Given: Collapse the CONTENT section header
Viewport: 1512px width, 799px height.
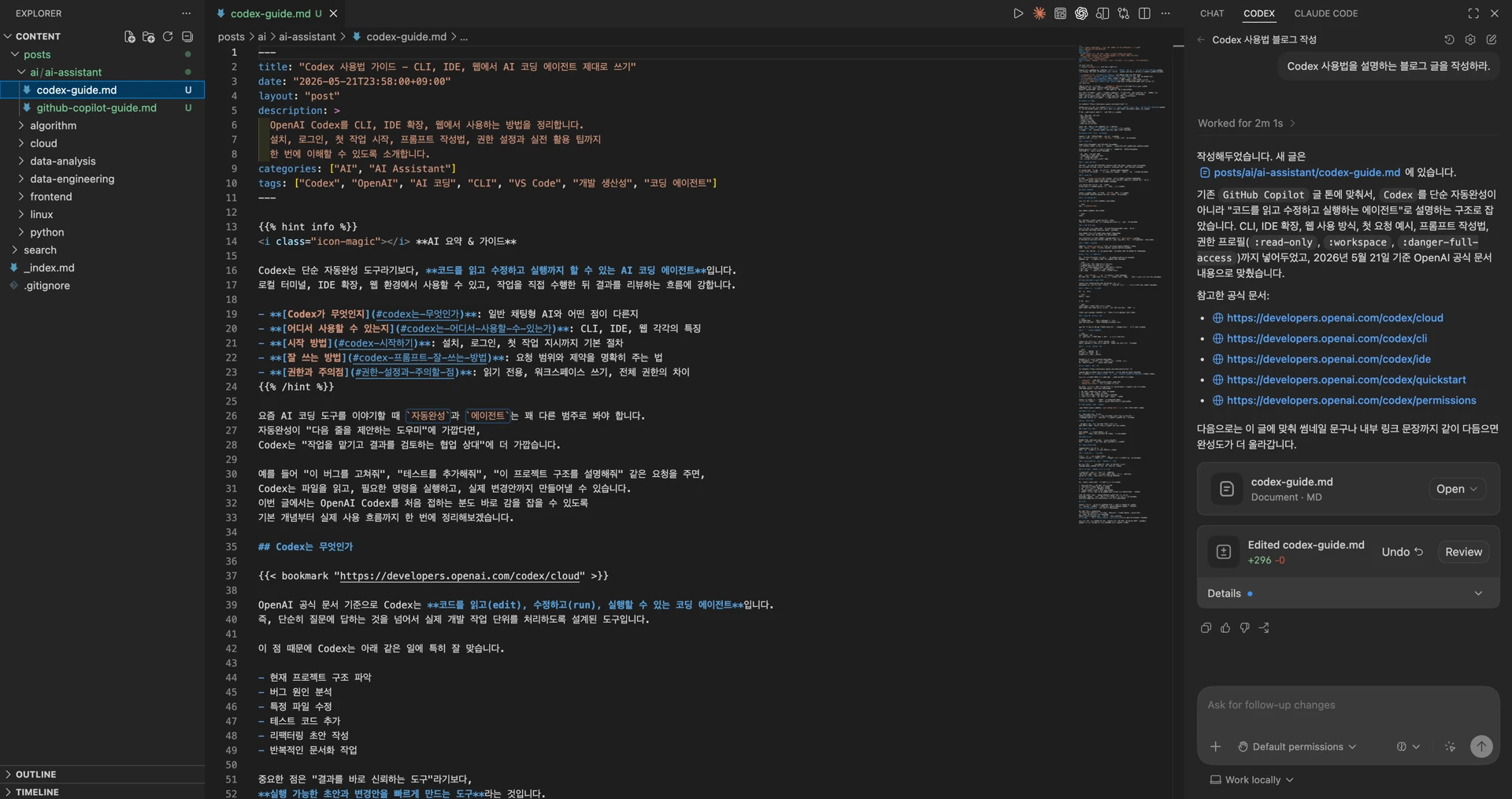Looking at the screenshot, I should click(x=102, y=36).
